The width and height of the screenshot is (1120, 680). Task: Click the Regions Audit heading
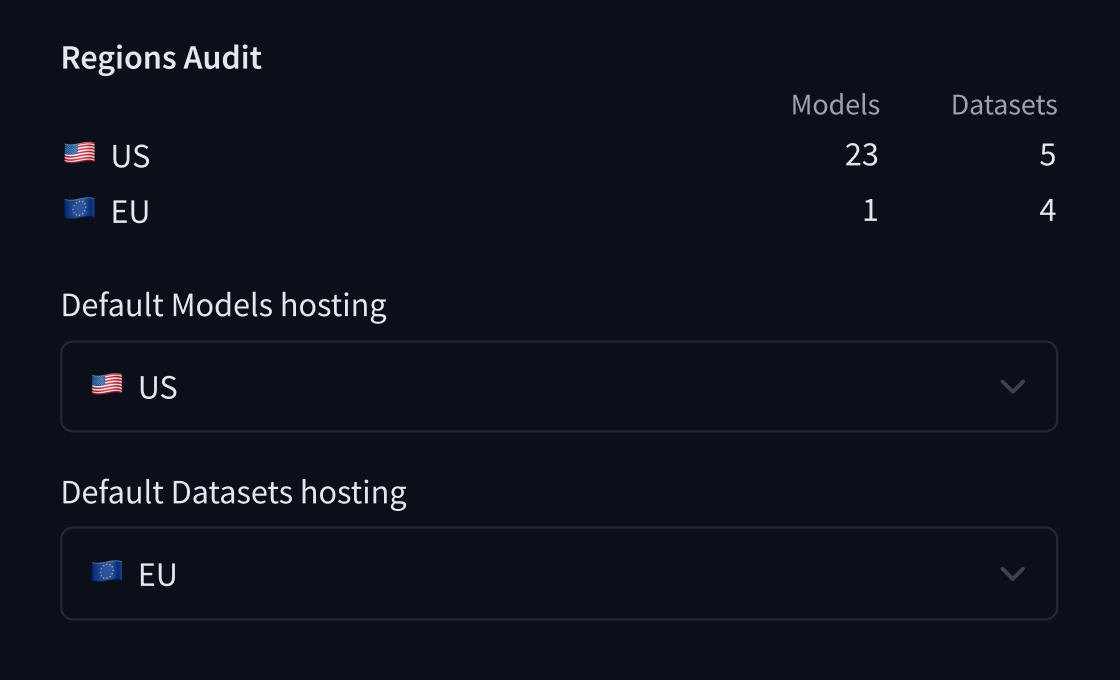tap(161, 58)
